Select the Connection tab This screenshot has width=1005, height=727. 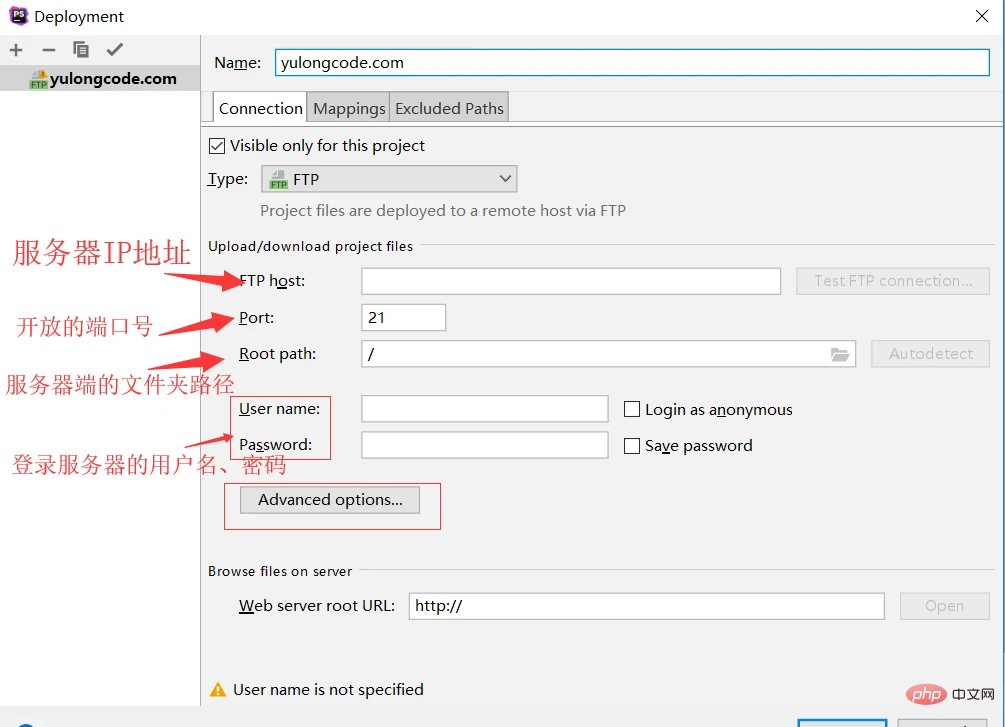[260, 108]
